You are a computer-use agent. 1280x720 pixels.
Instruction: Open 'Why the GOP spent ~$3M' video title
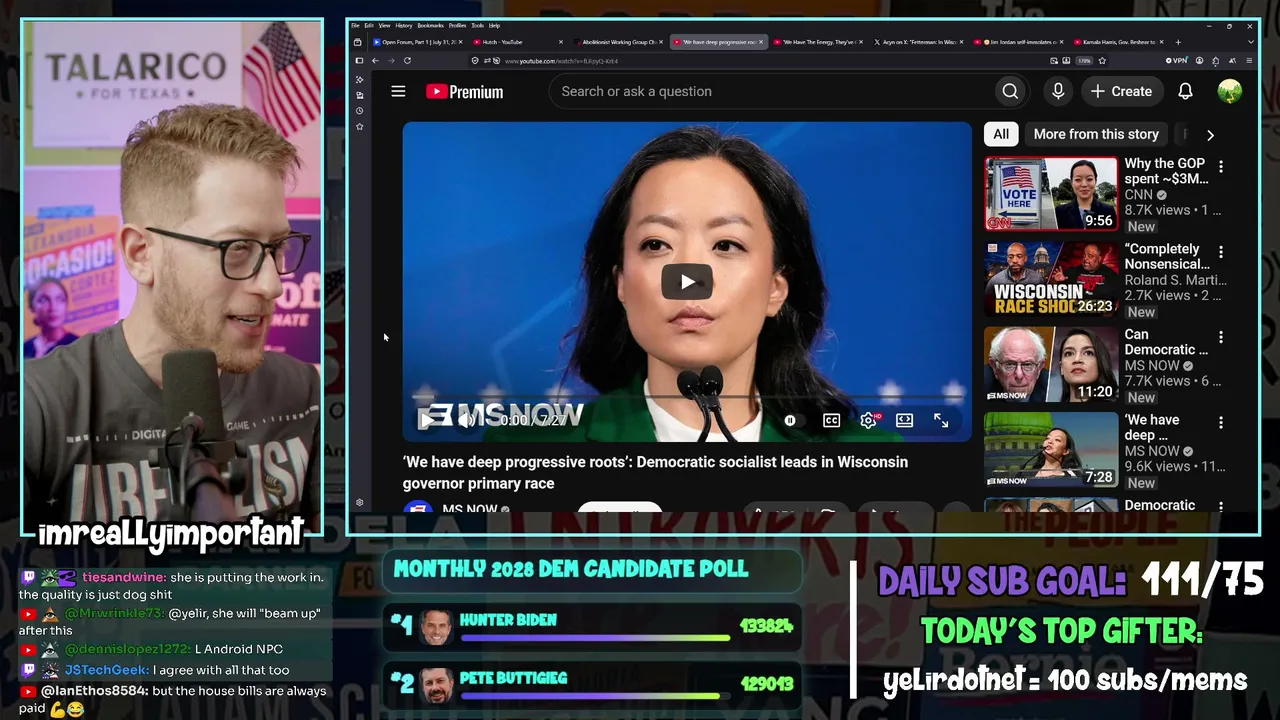[1166, 171]
